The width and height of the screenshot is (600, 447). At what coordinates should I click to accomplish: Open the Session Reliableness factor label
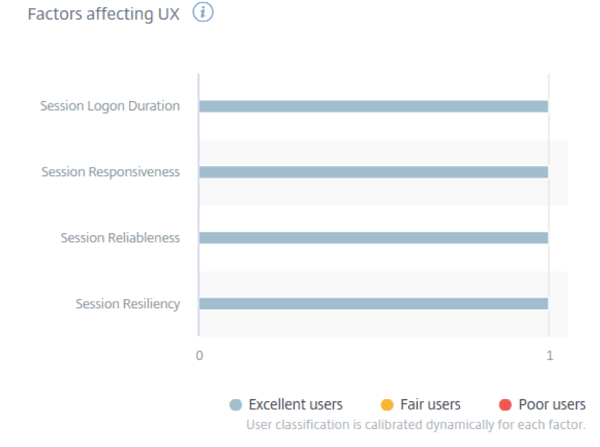(x=120, y=238)
